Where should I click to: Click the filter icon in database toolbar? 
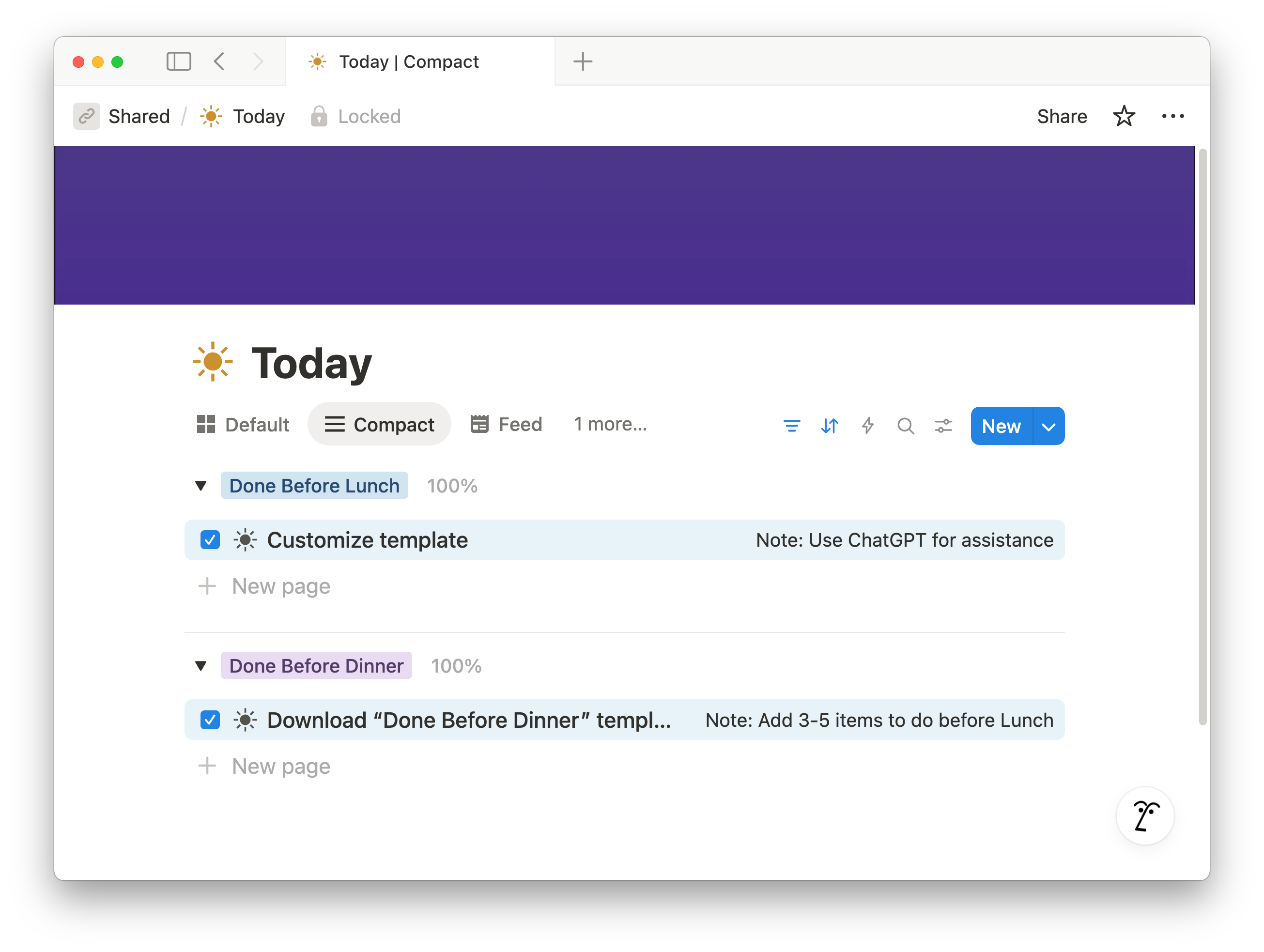click(791, 426)
